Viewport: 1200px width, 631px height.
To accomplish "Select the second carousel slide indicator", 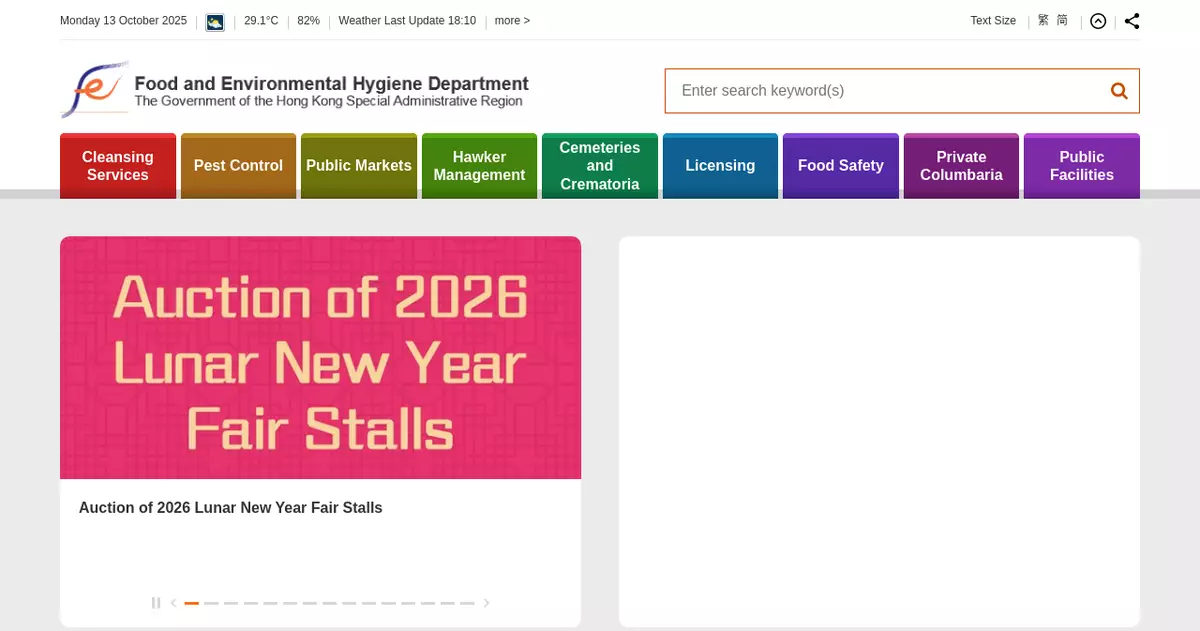I will tap(211, 603).
